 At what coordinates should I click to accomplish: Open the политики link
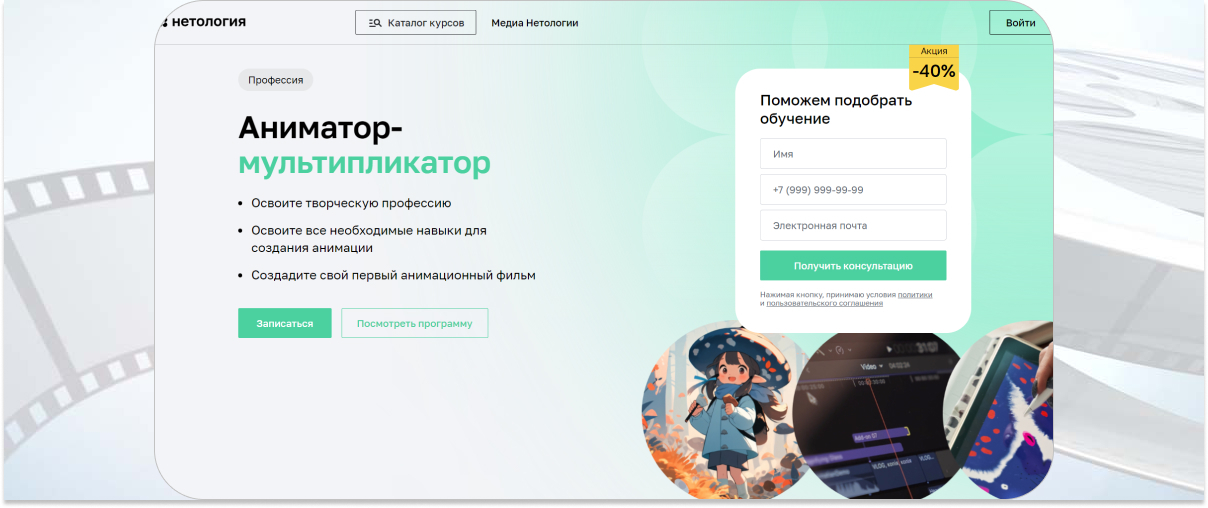coord(915,295)
